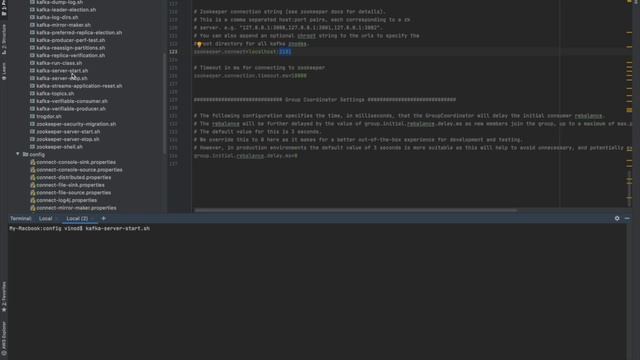This screenshot has height=360, width=640.
Task: Collapse the config folder
Action: tap(18, 154)
